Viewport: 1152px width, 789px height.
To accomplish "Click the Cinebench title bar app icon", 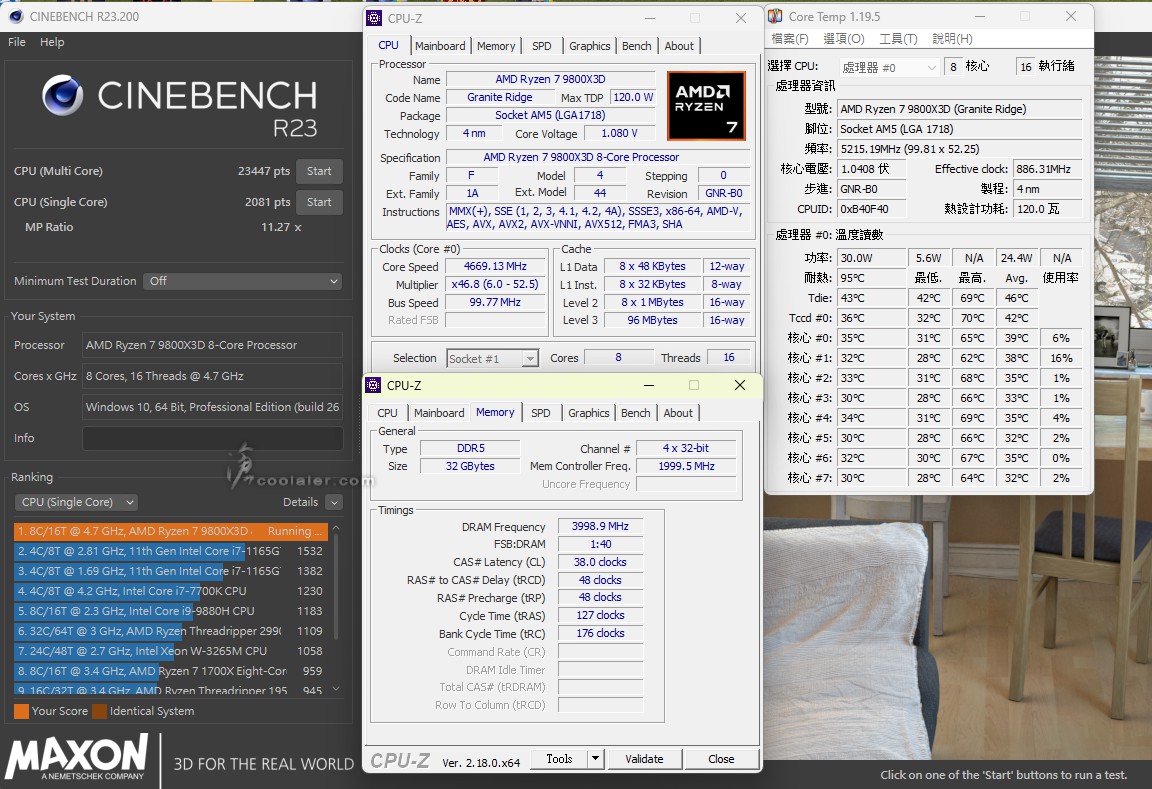I will [x=15, y=17].
